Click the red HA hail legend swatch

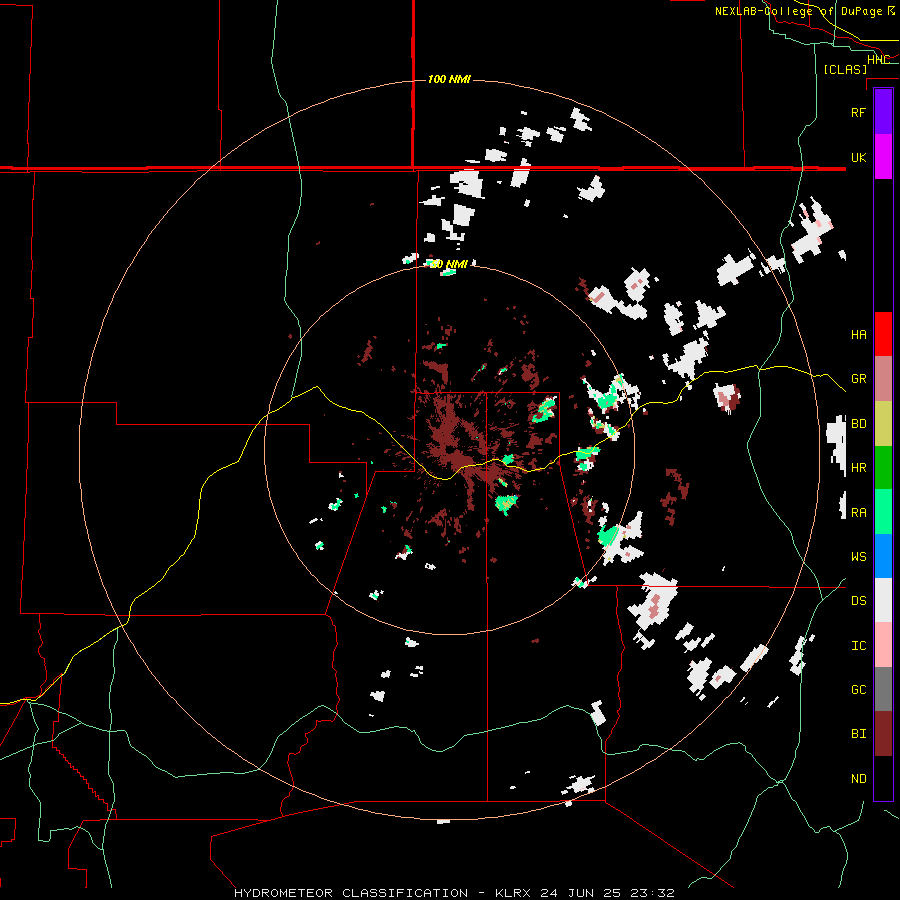coord(883,334)
